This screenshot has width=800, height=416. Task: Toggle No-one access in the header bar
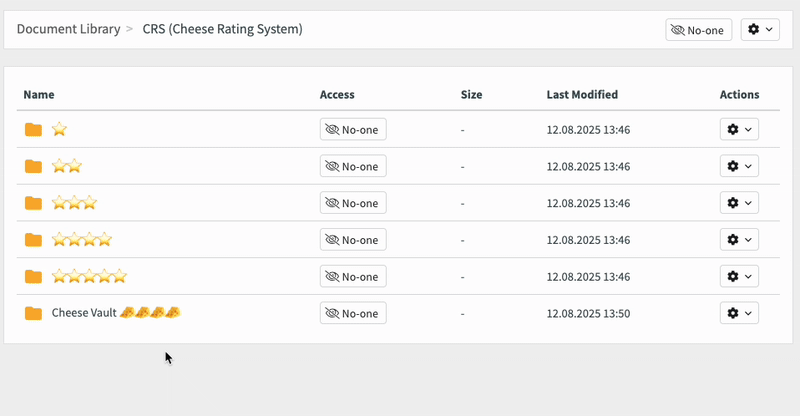point(698,30)
